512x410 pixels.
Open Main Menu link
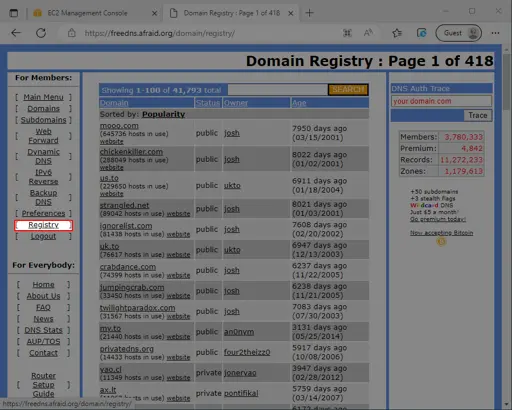point(43,97)
